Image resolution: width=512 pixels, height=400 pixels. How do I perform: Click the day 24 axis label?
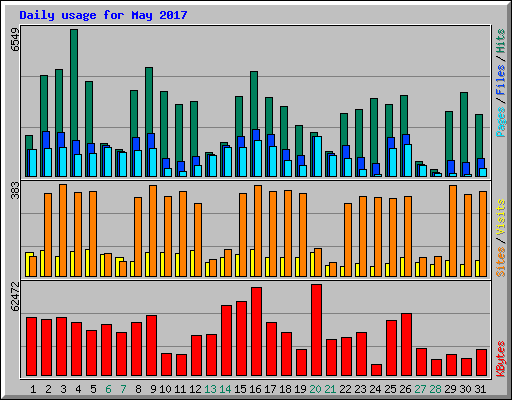[x=375, y=389]
